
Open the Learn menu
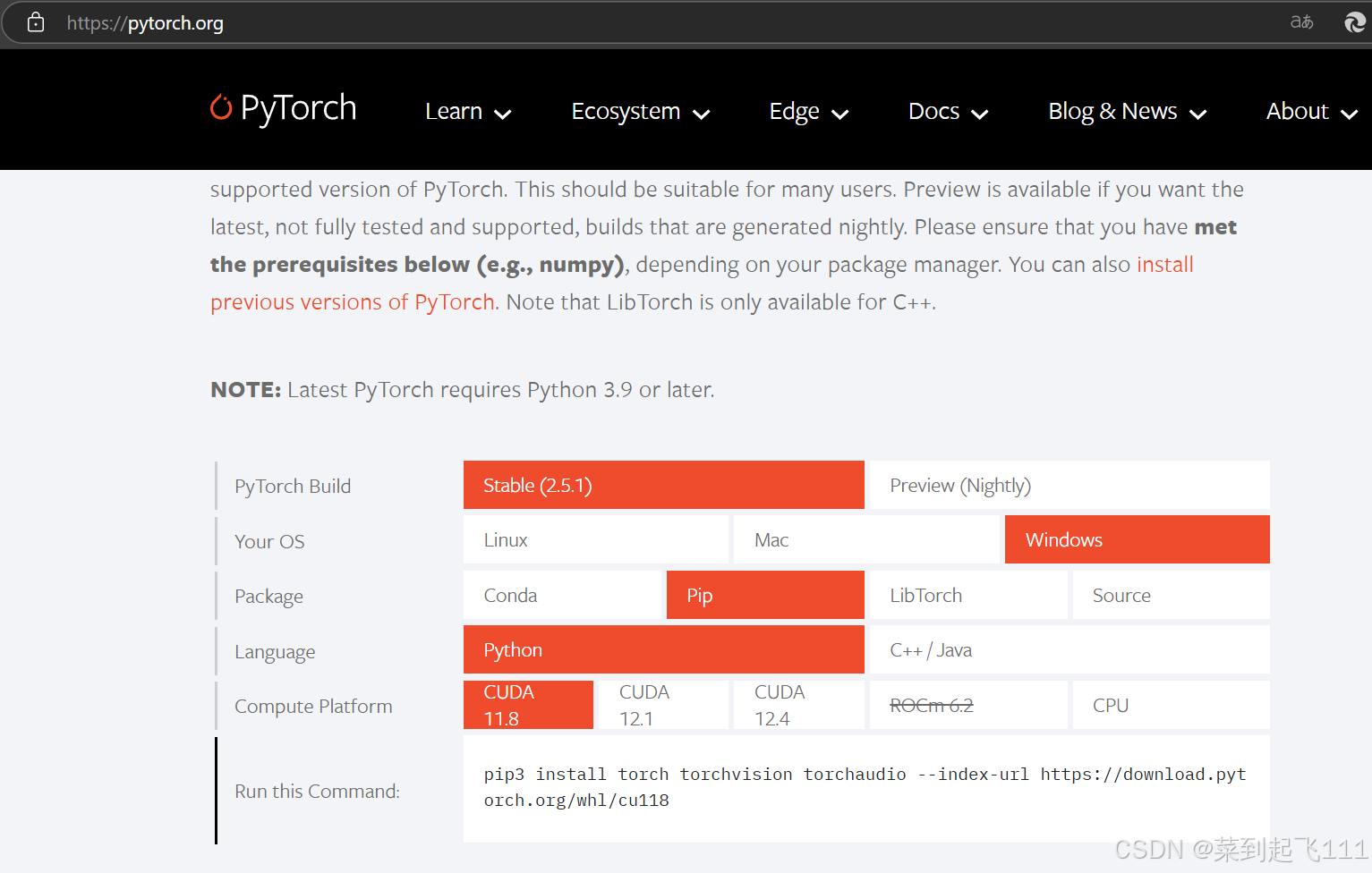[x=454, y=111]
